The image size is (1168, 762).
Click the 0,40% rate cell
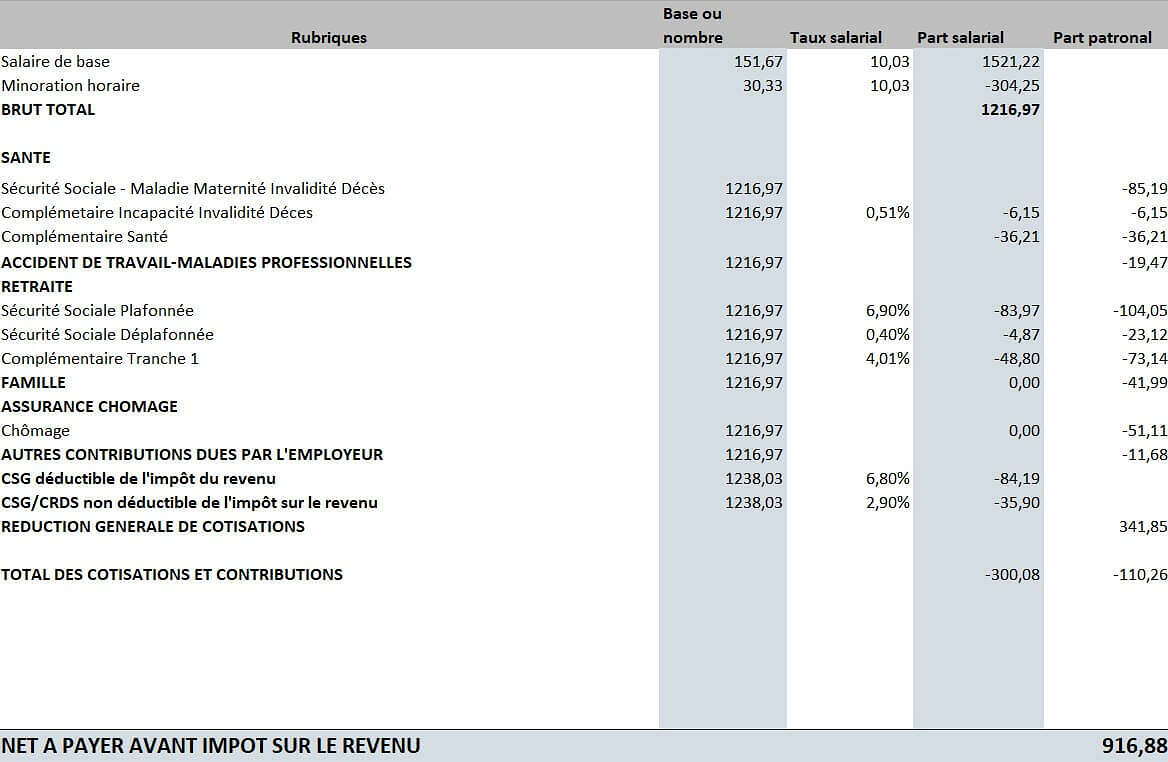887,334
